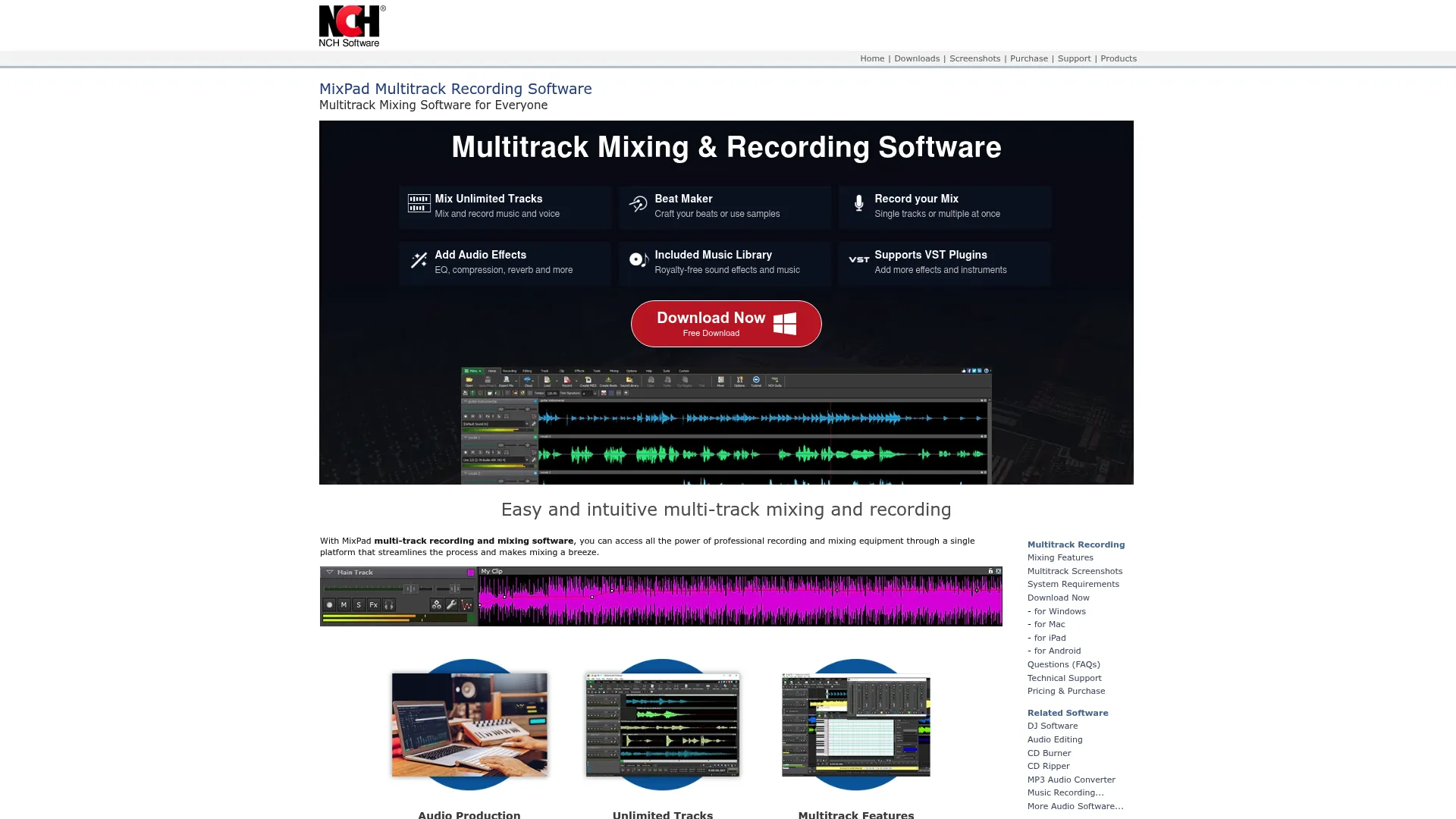Screen dimensions: 1456x819
Task: Click the Mix Unlimited Tracks mixer icon
Action: (x=419, y=203)
